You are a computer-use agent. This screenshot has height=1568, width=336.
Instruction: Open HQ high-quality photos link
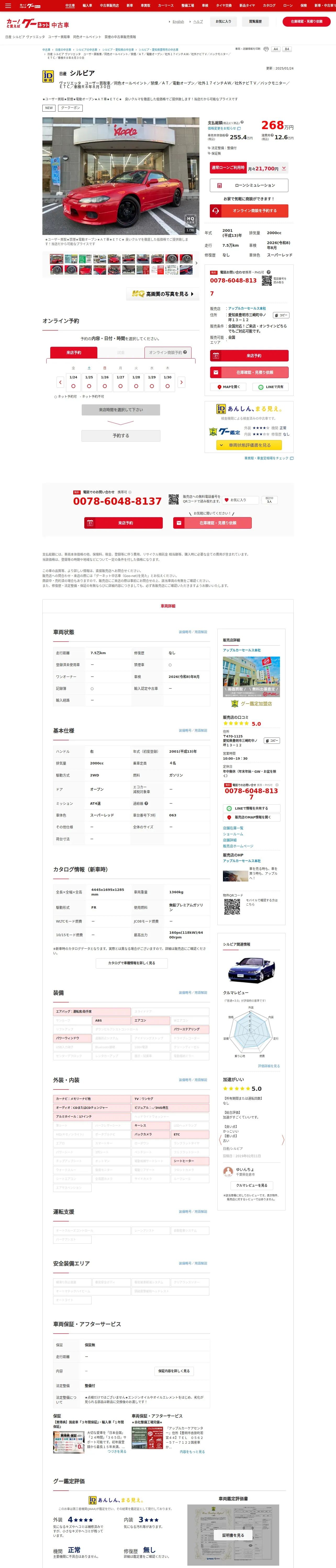(x=163, y=294)
